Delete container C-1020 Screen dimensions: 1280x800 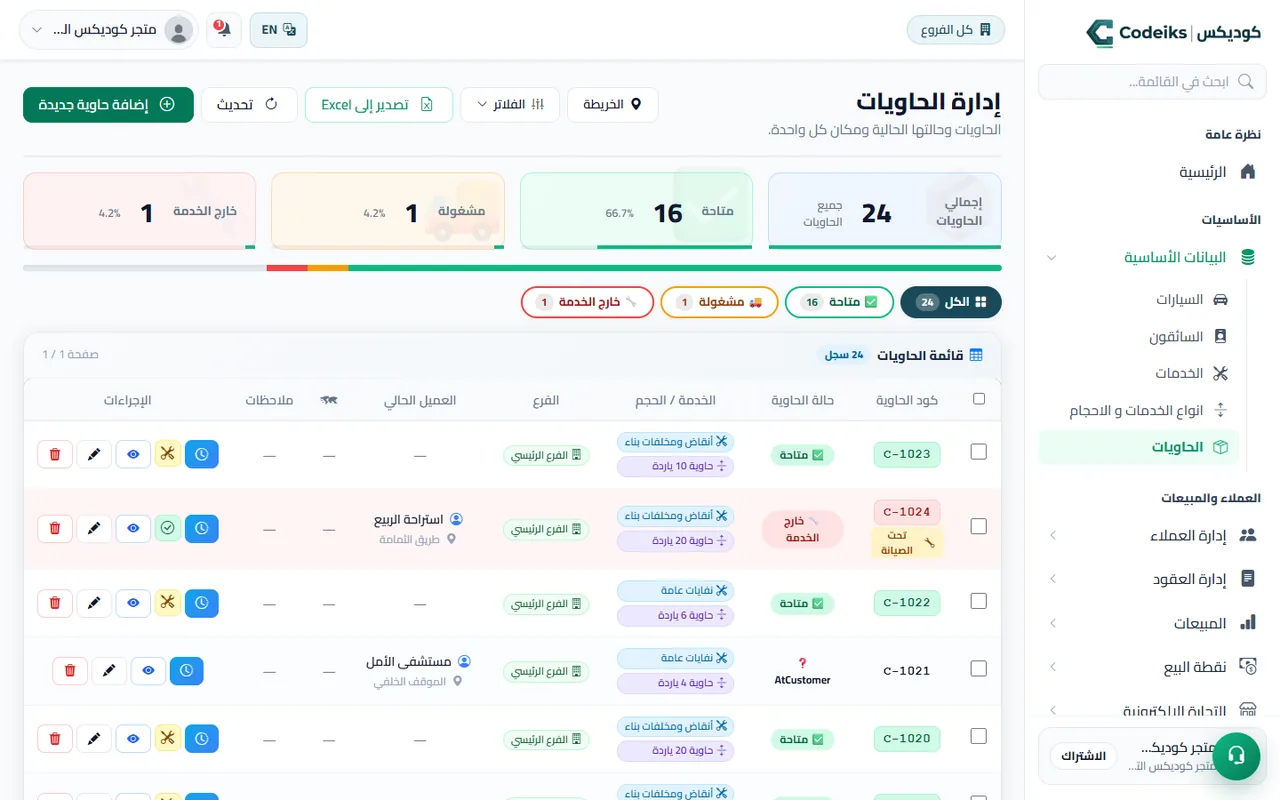[x=55, y=739]
